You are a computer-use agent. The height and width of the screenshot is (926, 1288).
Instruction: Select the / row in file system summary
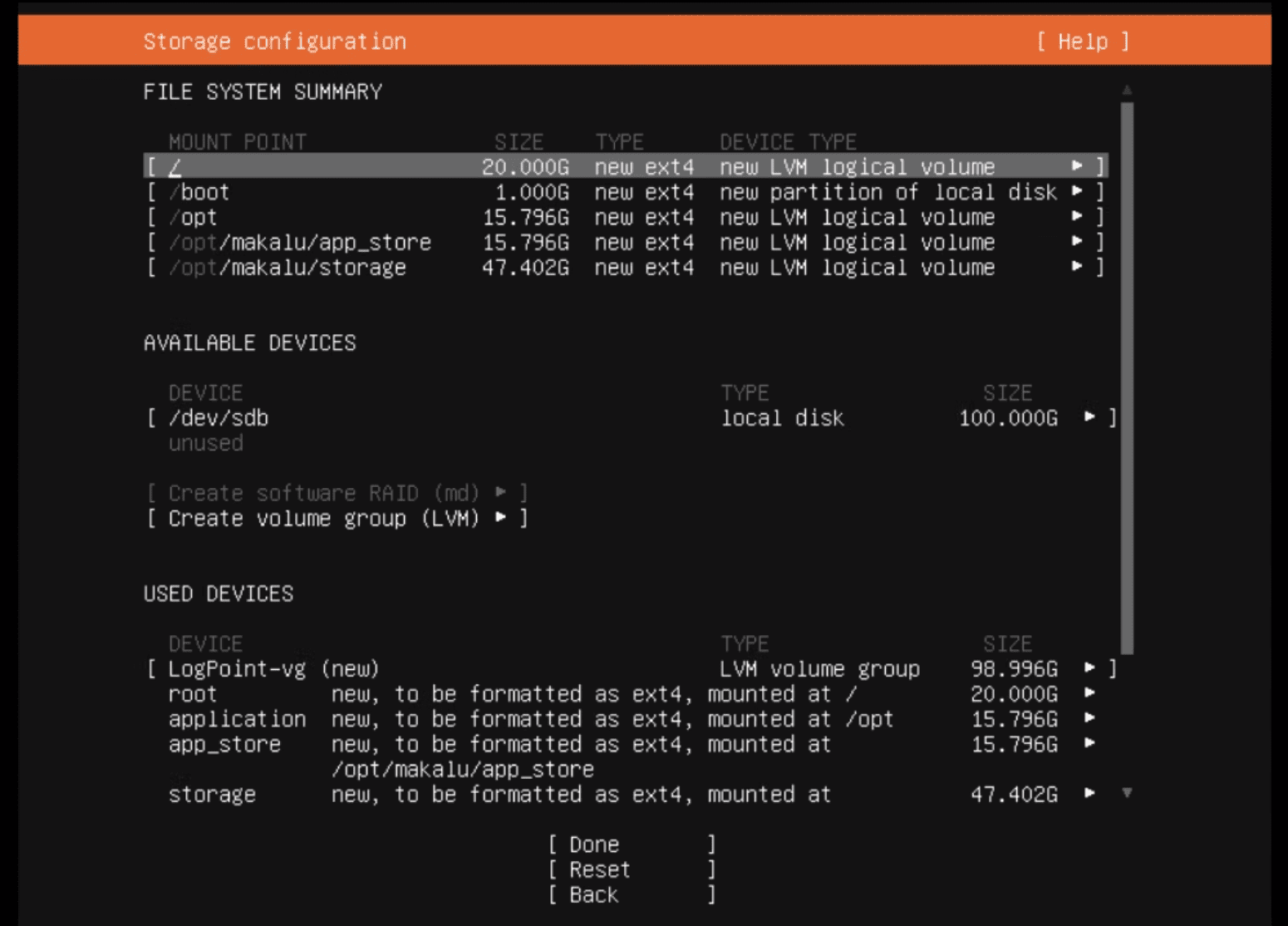(332, 166)
